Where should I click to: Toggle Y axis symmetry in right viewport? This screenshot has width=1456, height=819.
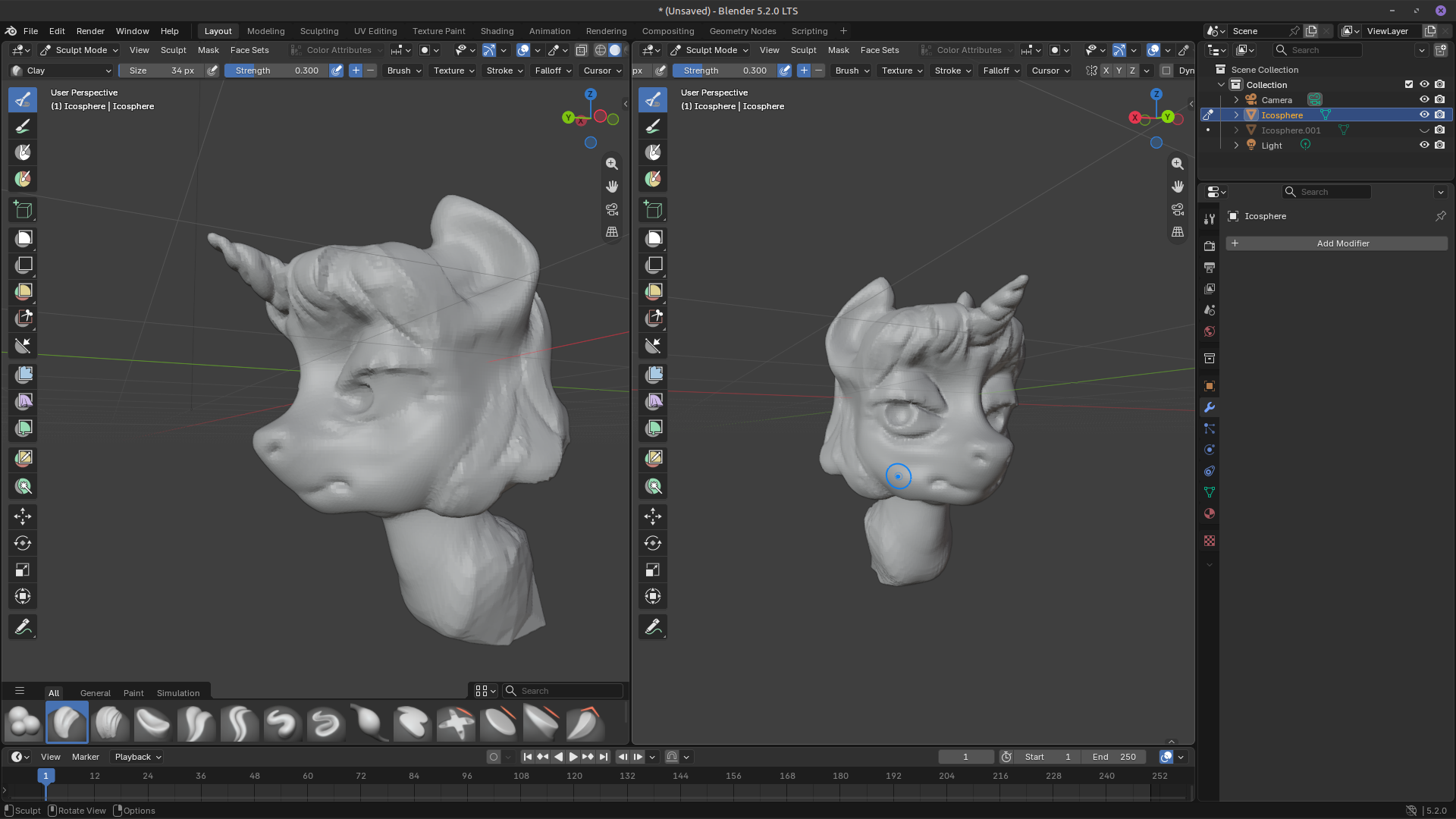click(x=1119, y=71)
